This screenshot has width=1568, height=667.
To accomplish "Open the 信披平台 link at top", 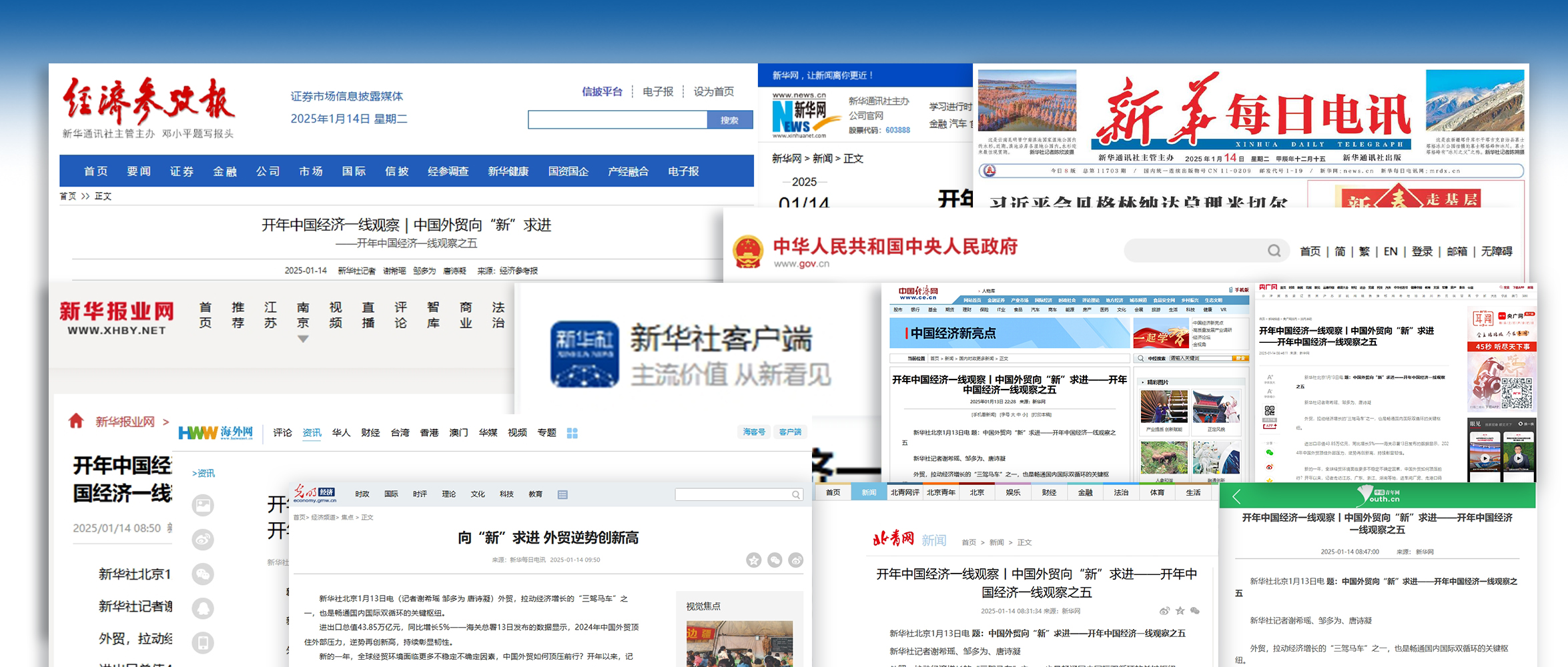I will coord(602,91).
